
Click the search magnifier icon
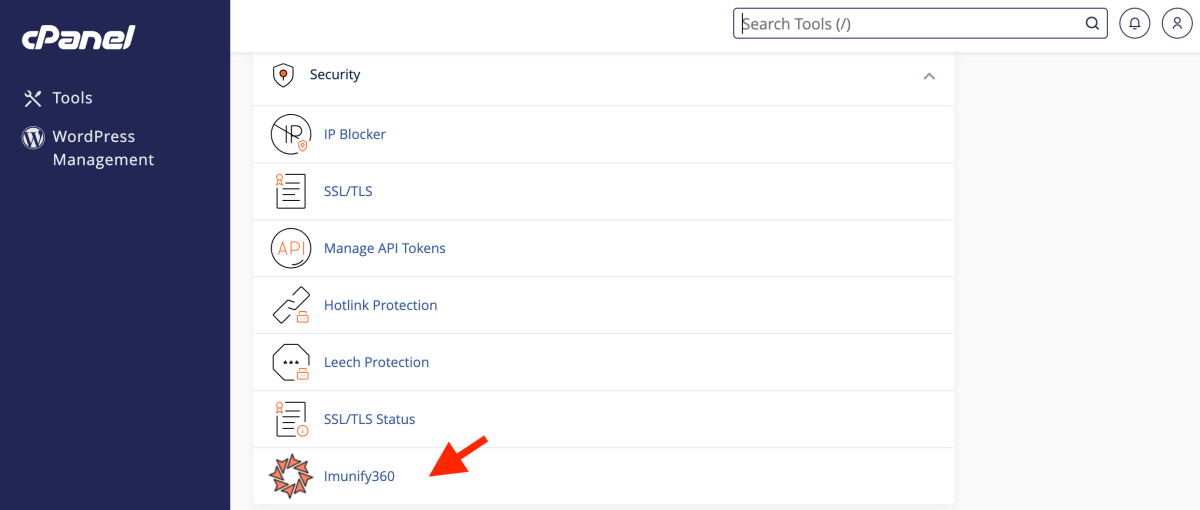[x=1092, y=24]
